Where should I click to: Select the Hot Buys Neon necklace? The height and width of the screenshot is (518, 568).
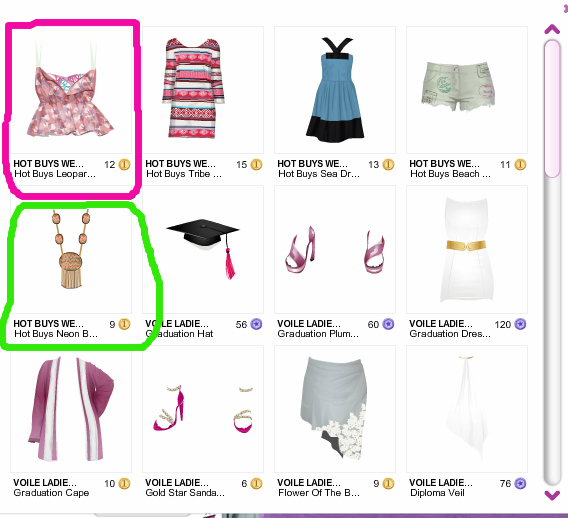point(71,250)
